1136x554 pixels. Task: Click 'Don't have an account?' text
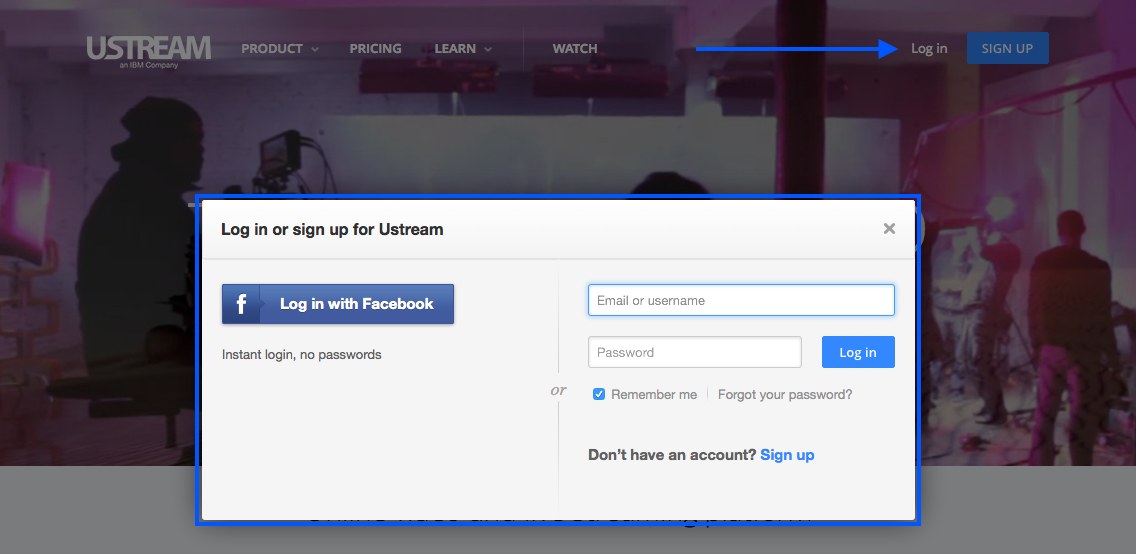pyautogui.click(x=672, y=455)
